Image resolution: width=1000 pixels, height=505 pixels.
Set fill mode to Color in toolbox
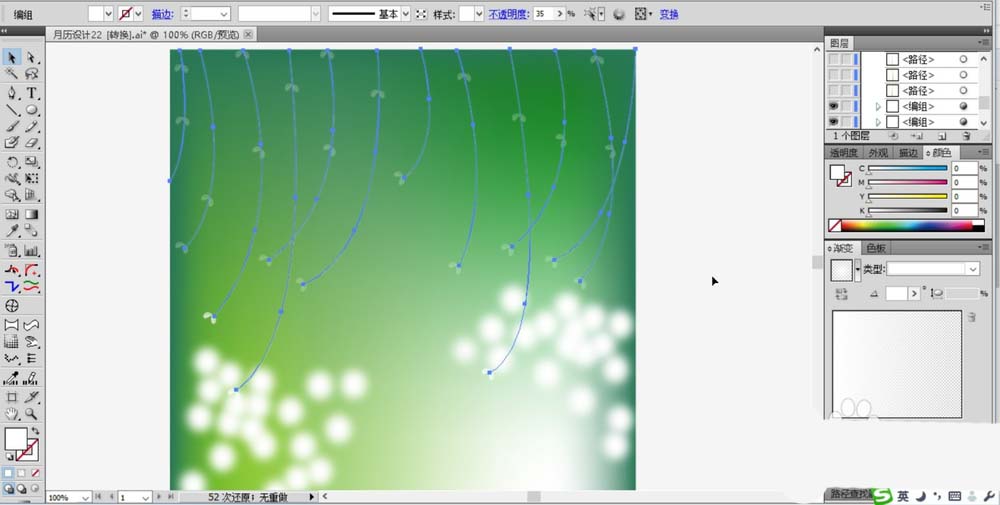tap(8, 473)
